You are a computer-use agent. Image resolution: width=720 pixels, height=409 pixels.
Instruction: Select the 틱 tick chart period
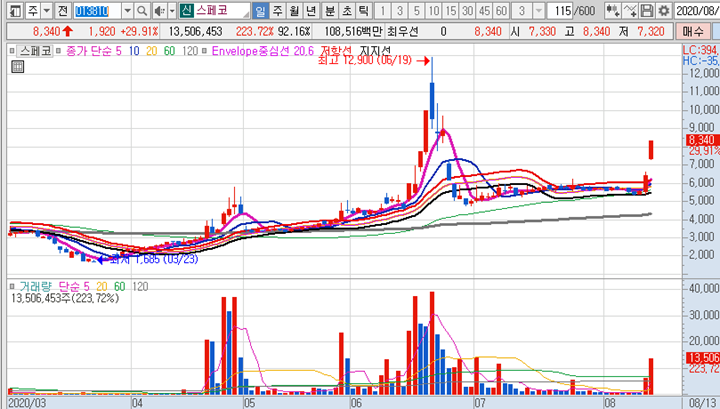coord(364,11)
